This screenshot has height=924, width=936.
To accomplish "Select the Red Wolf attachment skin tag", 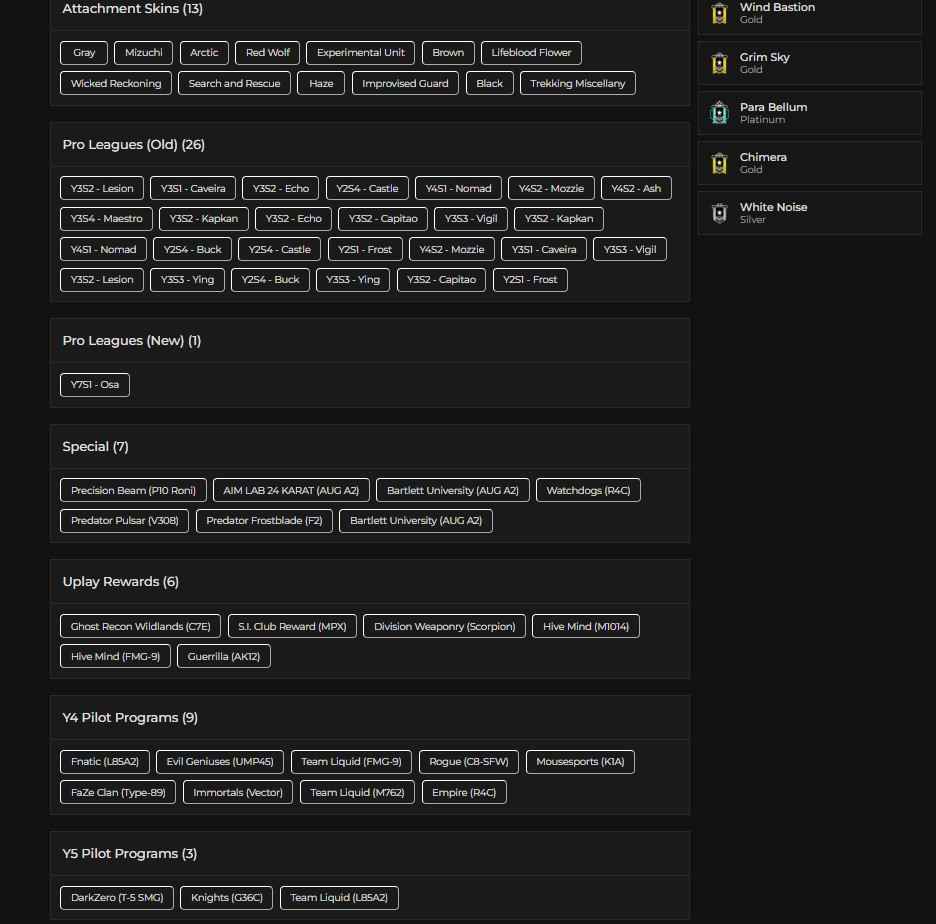I will click(268, 53).
